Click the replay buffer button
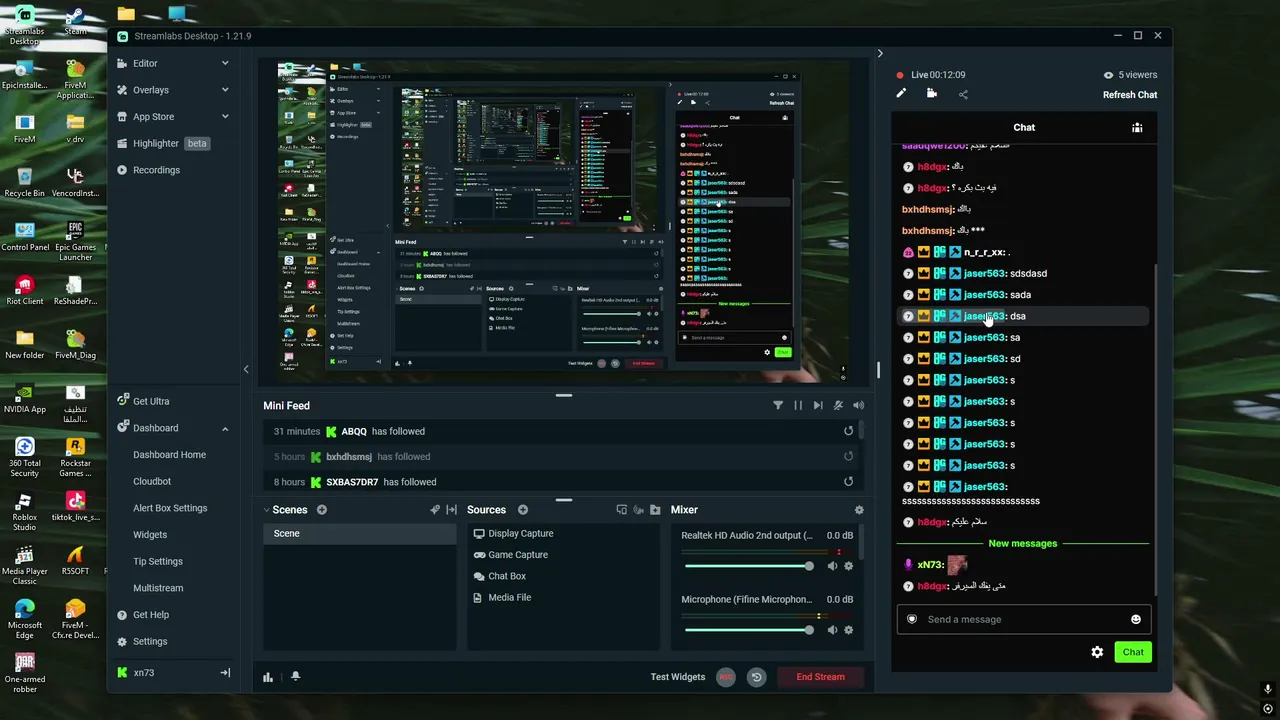The width and height of the screenshot is (1280, 720). click(756, 677)
